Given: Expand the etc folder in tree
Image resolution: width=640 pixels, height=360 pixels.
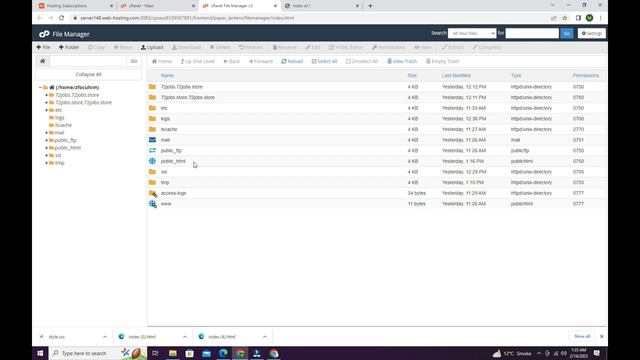Looking at the screenshot, I should 47,110.
